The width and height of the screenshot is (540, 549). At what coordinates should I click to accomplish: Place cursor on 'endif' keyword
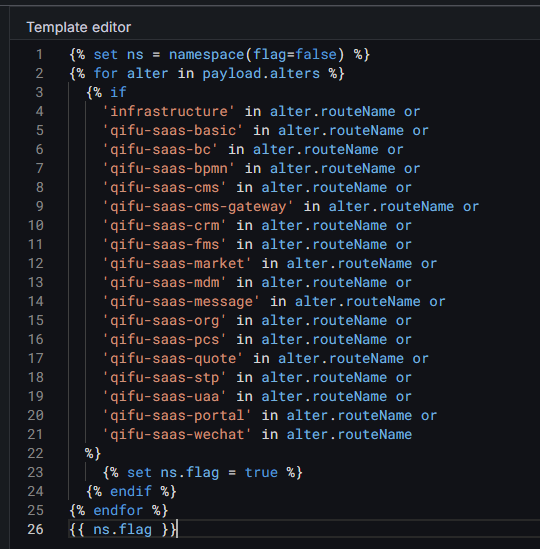tap(131, 491)
